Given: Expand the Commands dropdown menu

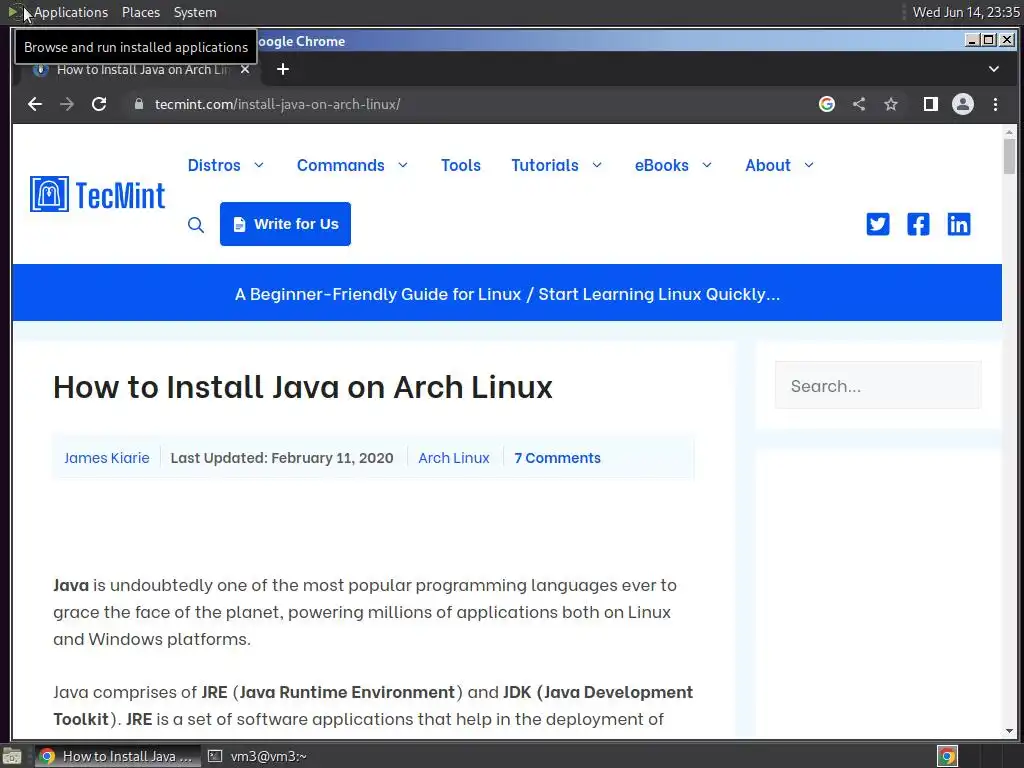Looking at the screenshot, I should pos(352,165).
